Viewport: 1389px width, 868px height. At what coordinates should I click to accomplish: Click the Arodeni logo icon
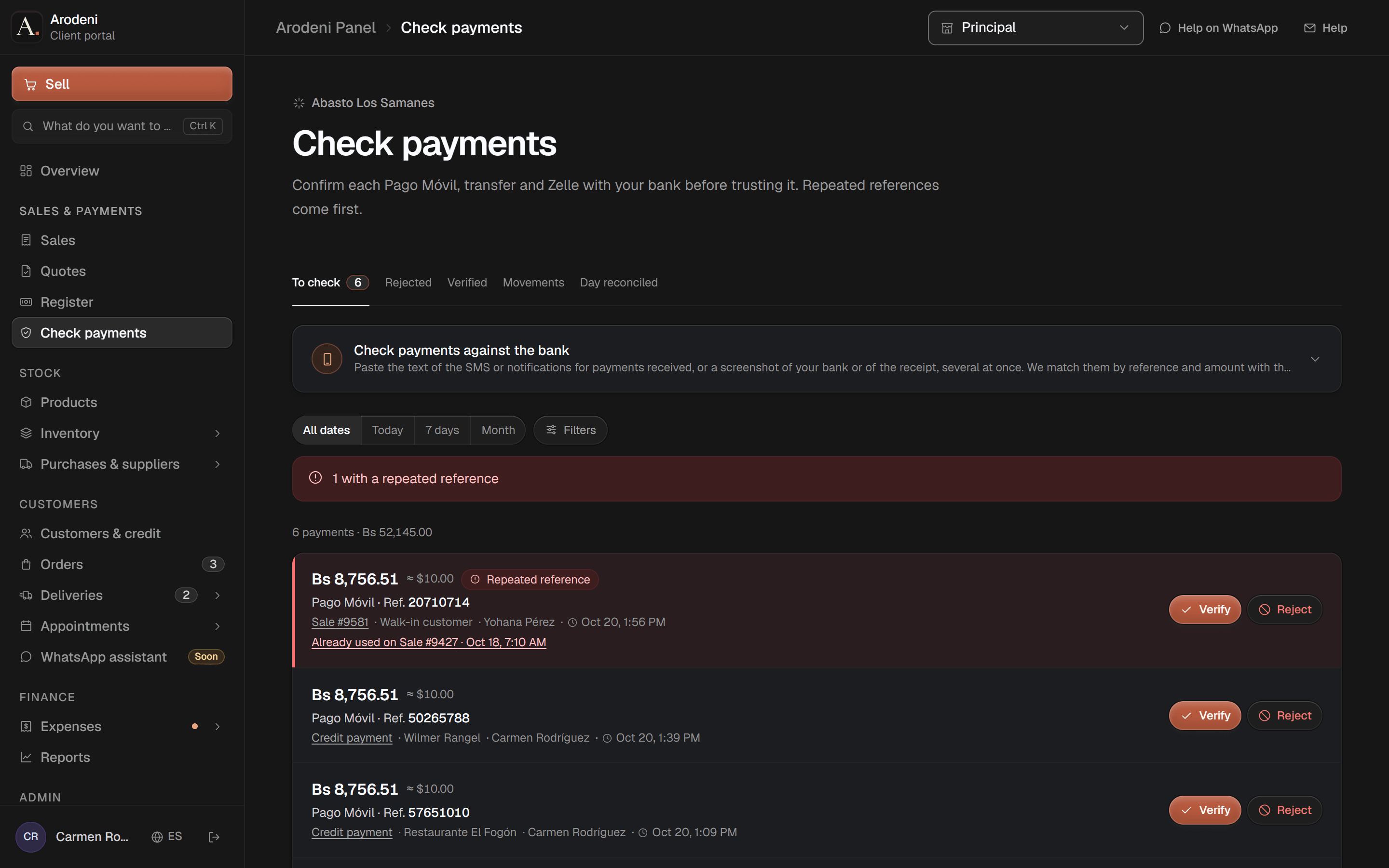(x=27, y=27)
